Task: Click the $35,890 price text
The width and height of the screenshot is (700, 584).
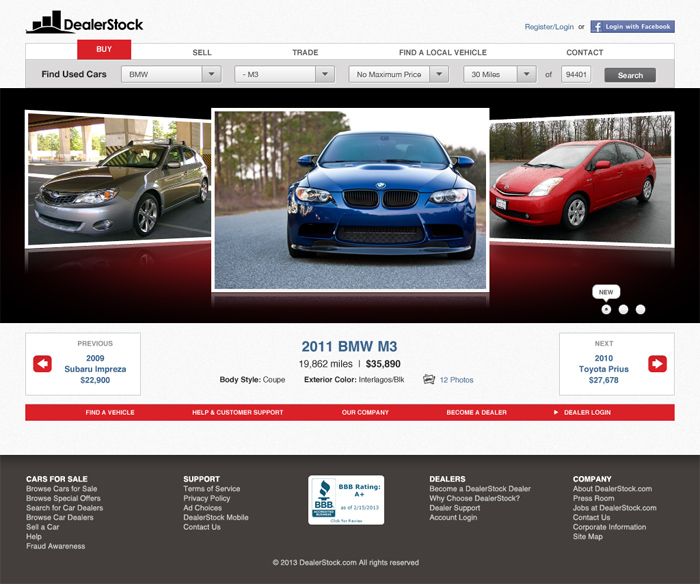Action: coord(383,364)
